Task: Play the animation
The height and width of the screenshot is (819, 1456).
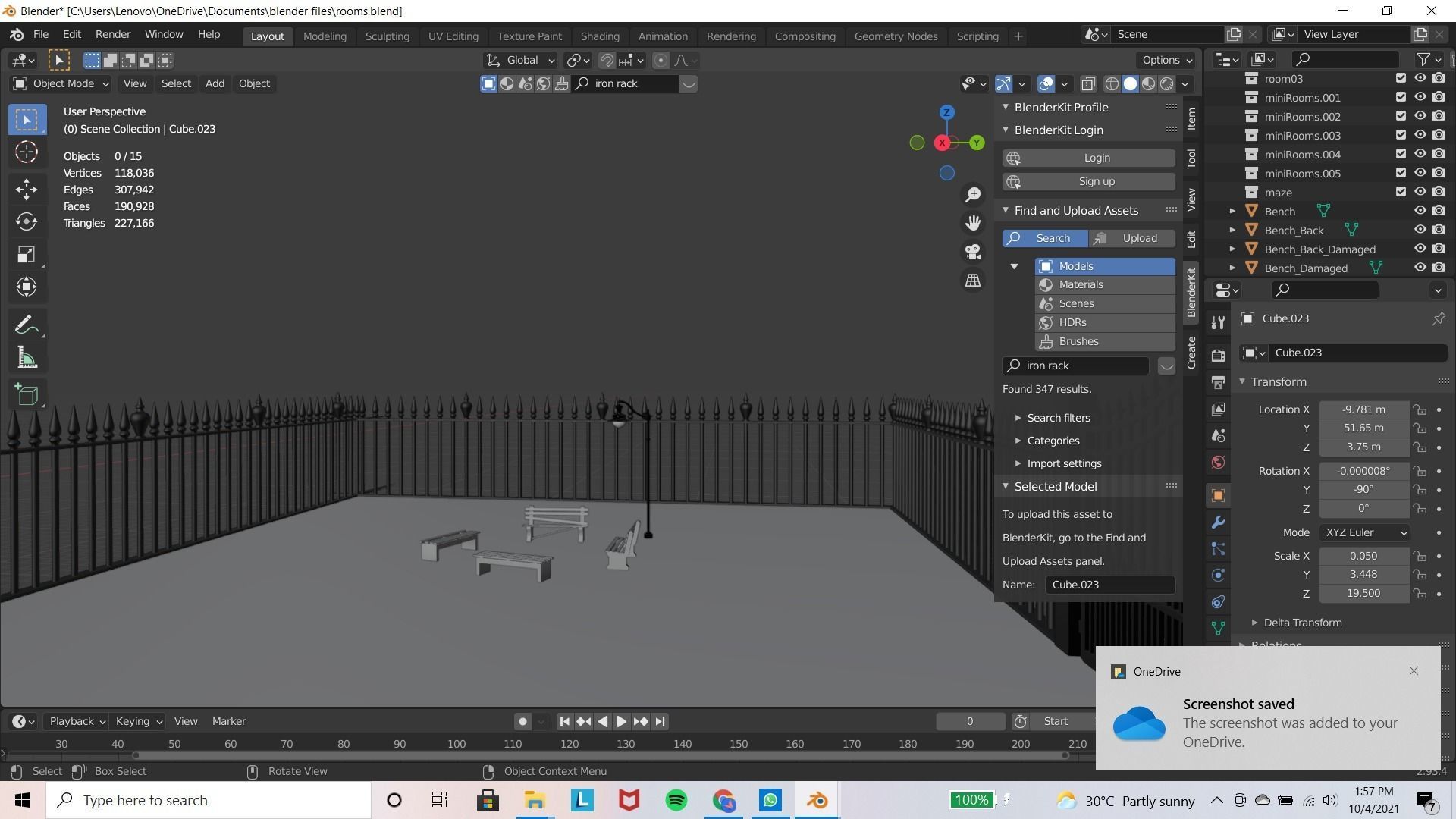Action: click(621, 722)
